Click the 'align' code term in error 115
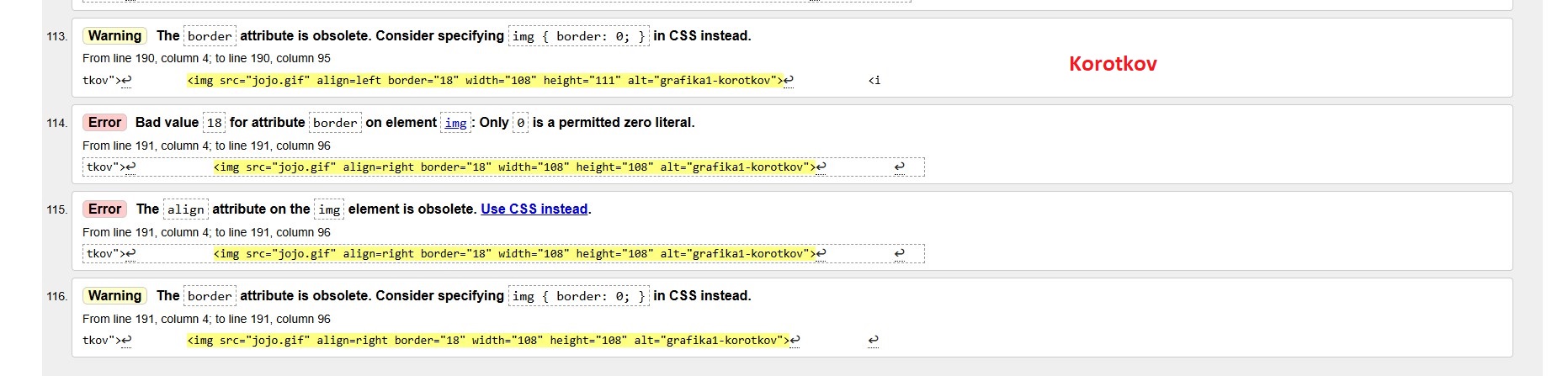 pyautogui.click(x=185, y=209)
